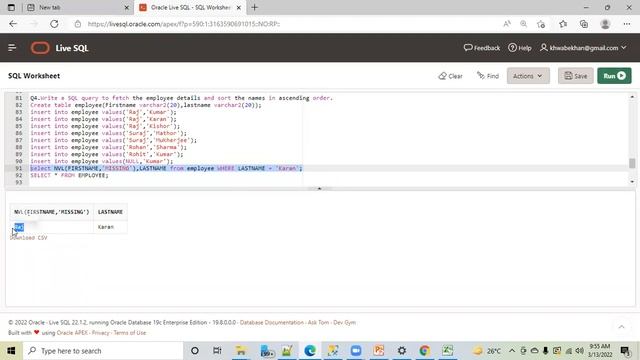
Task: Click the NVL(FIRSTNAME,'MISSING') column header
Action: 51,212
